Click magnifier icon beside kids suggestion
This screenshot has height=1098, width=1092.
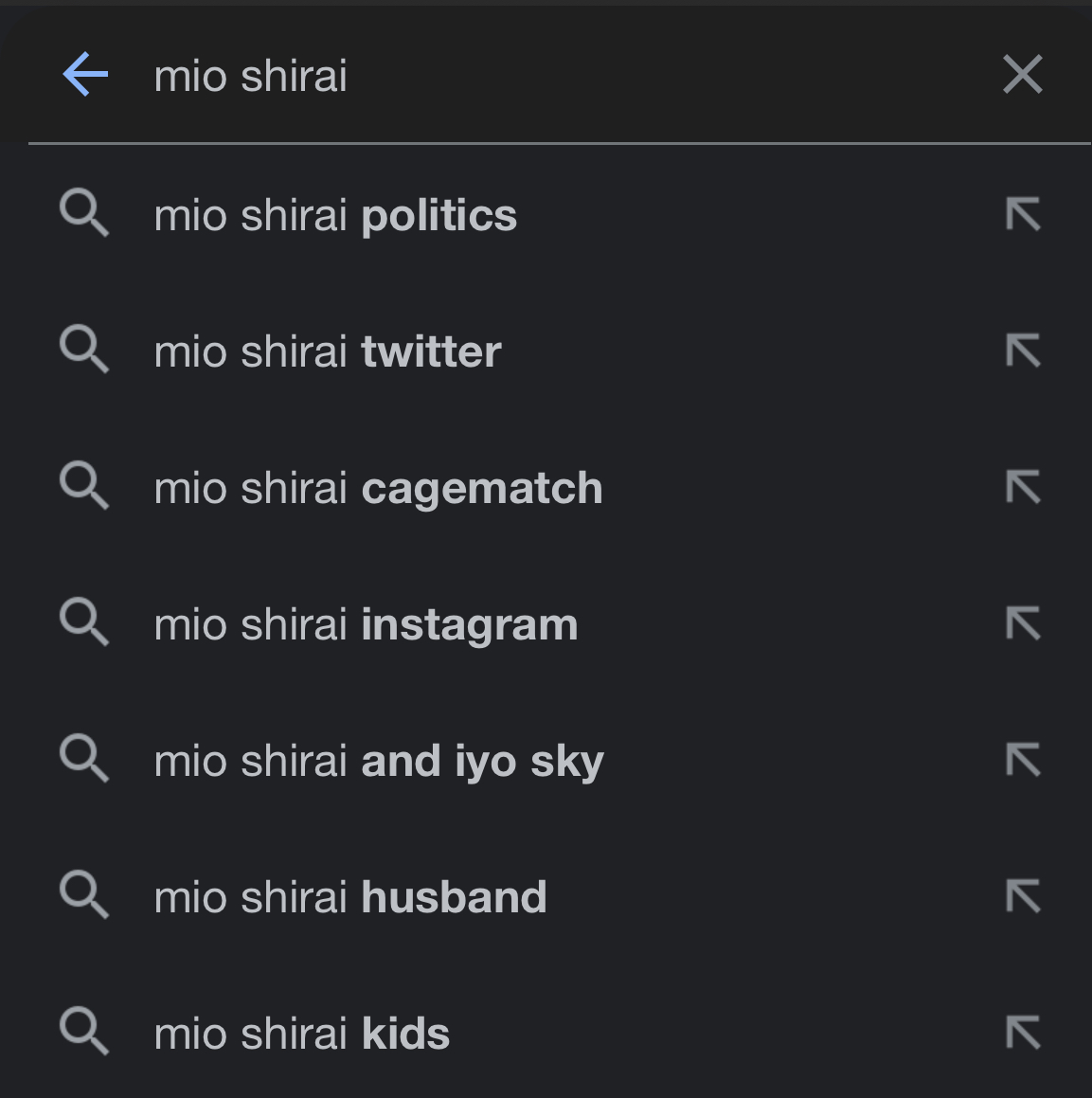pyautogui.click(x=84, y=1032)
